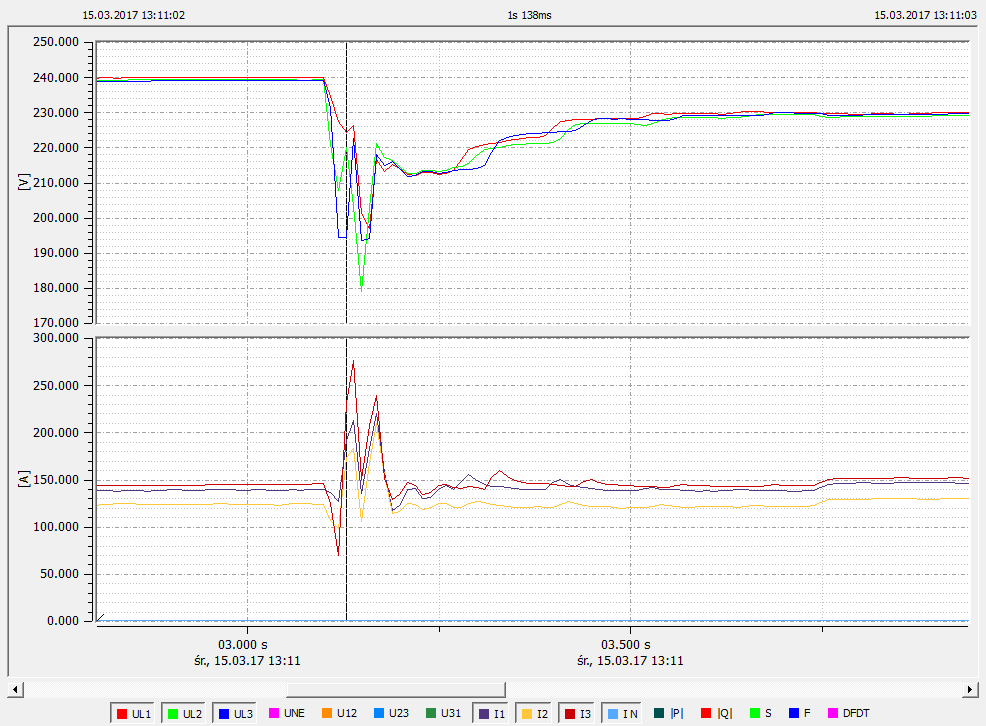Screen dimensions: 986x726
Task: Enable the UNE channel in legend
Action: pyautogui.click(x=287, y=713)
